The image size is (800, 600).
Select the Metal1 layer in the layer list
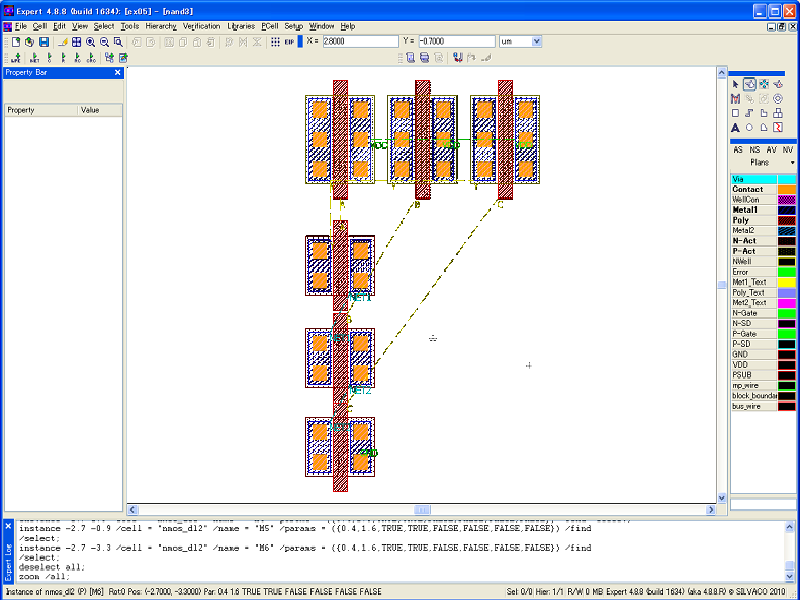click(x=746, y=210)
